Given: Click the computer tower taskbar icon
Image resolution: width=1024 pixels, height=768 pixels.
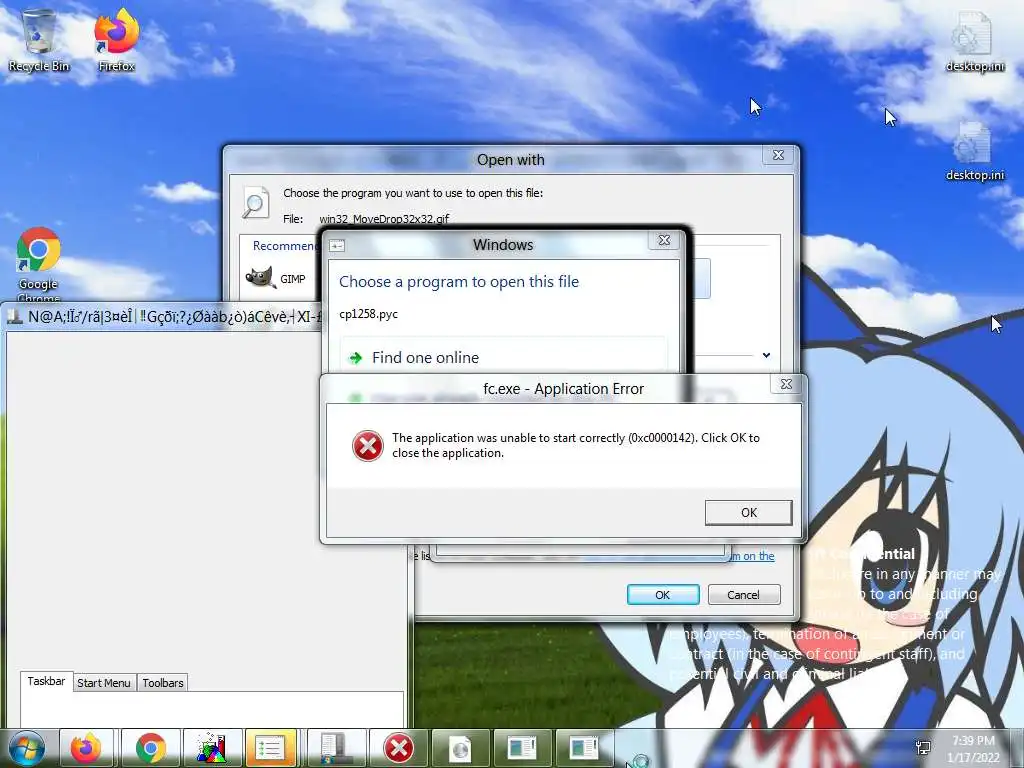Looking at the screenshot, I should coord(336,748).
